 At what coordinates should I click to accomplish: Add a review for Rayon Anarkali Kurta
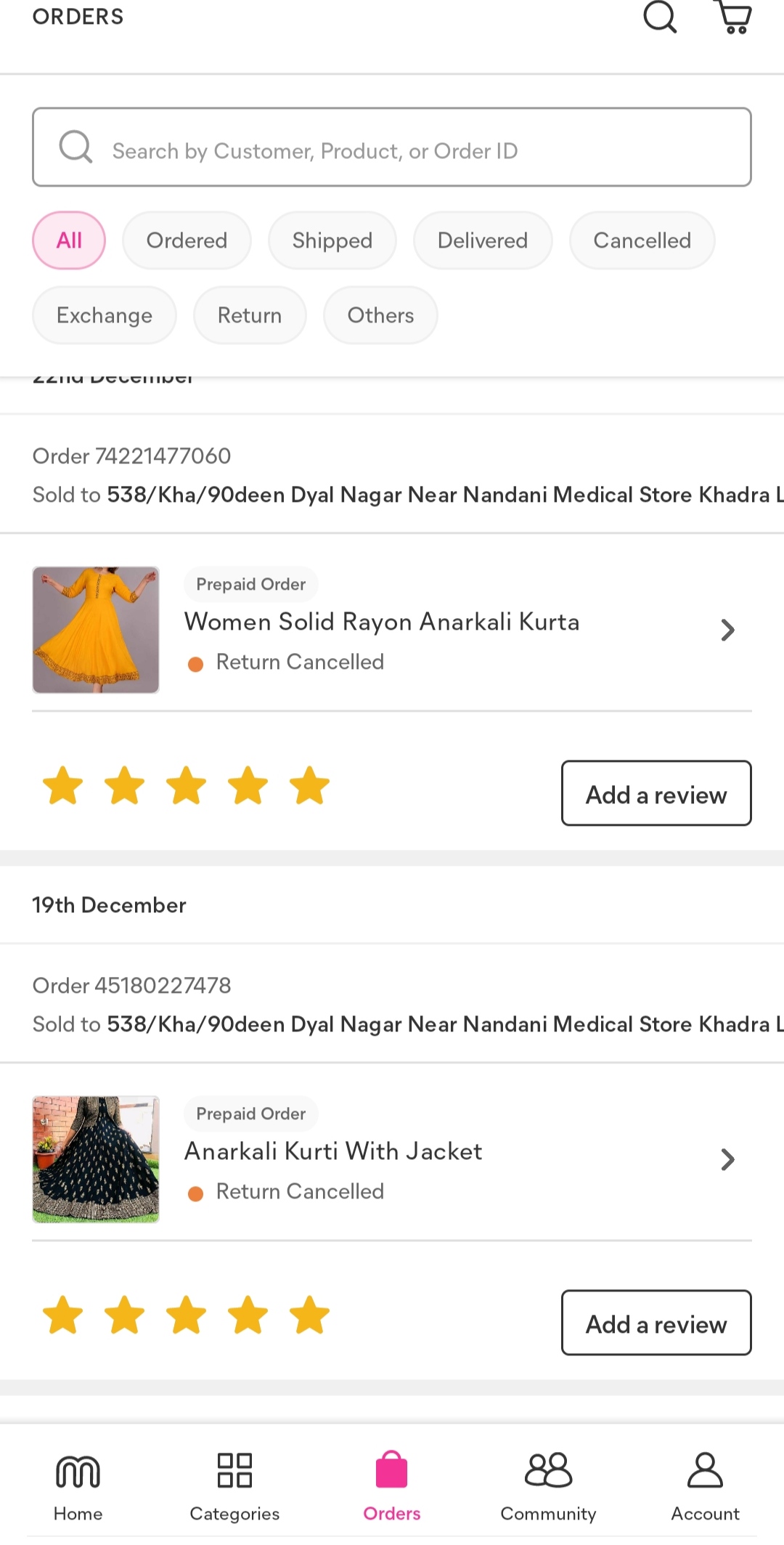coord(656,794)
